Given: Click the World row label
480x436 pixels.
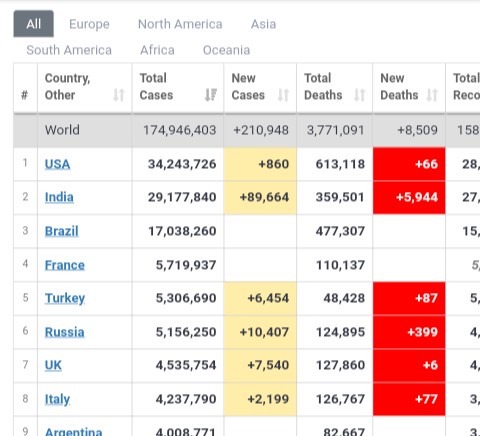Looking at the screenshot, I should (x=62, y=130).
